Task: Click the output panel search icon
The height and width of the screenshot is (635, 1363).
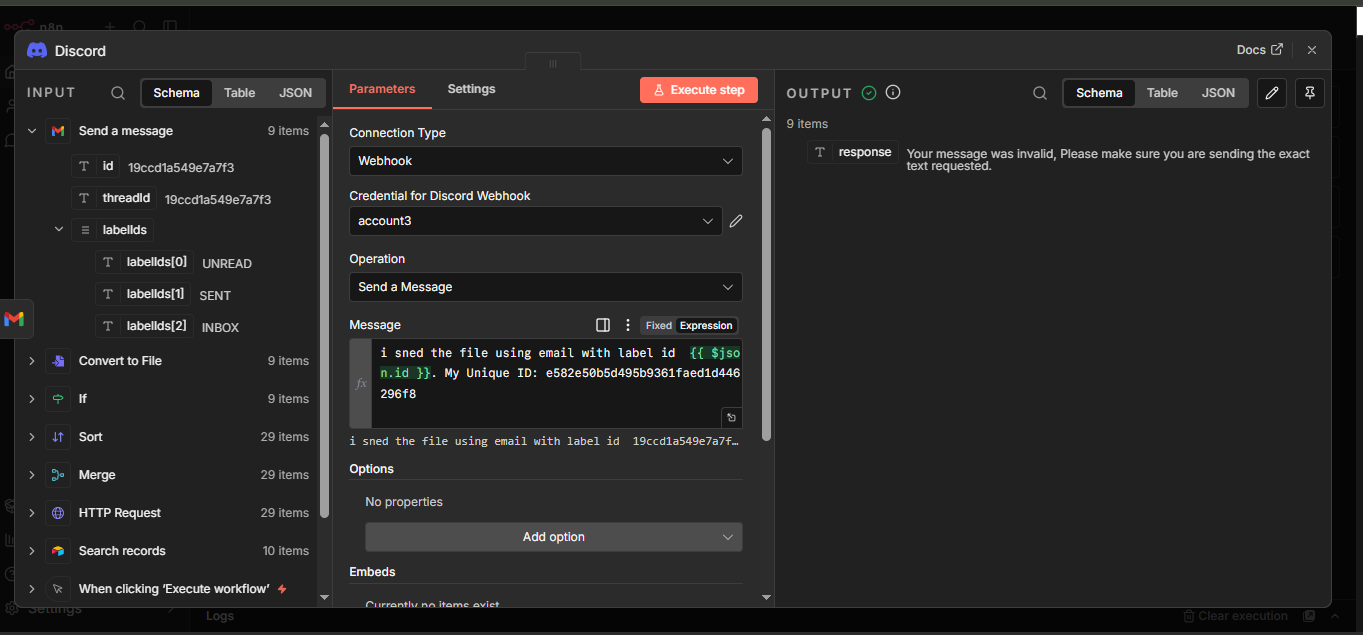Action: 1040,93
